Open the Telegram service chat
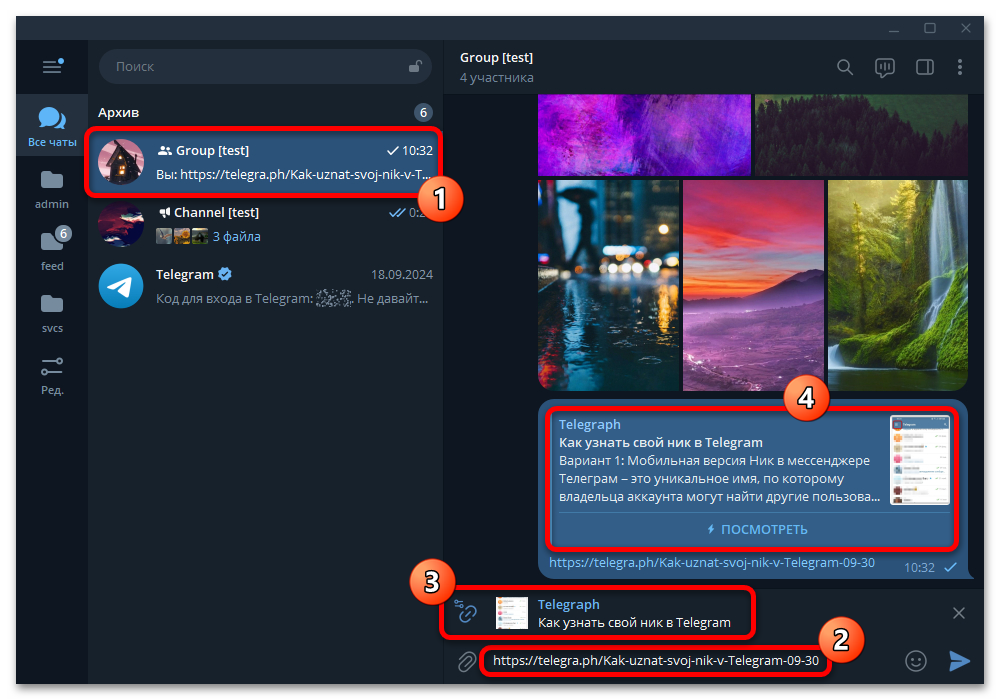Viewport: 1000px width, 700px height. (x=265, y=286)
